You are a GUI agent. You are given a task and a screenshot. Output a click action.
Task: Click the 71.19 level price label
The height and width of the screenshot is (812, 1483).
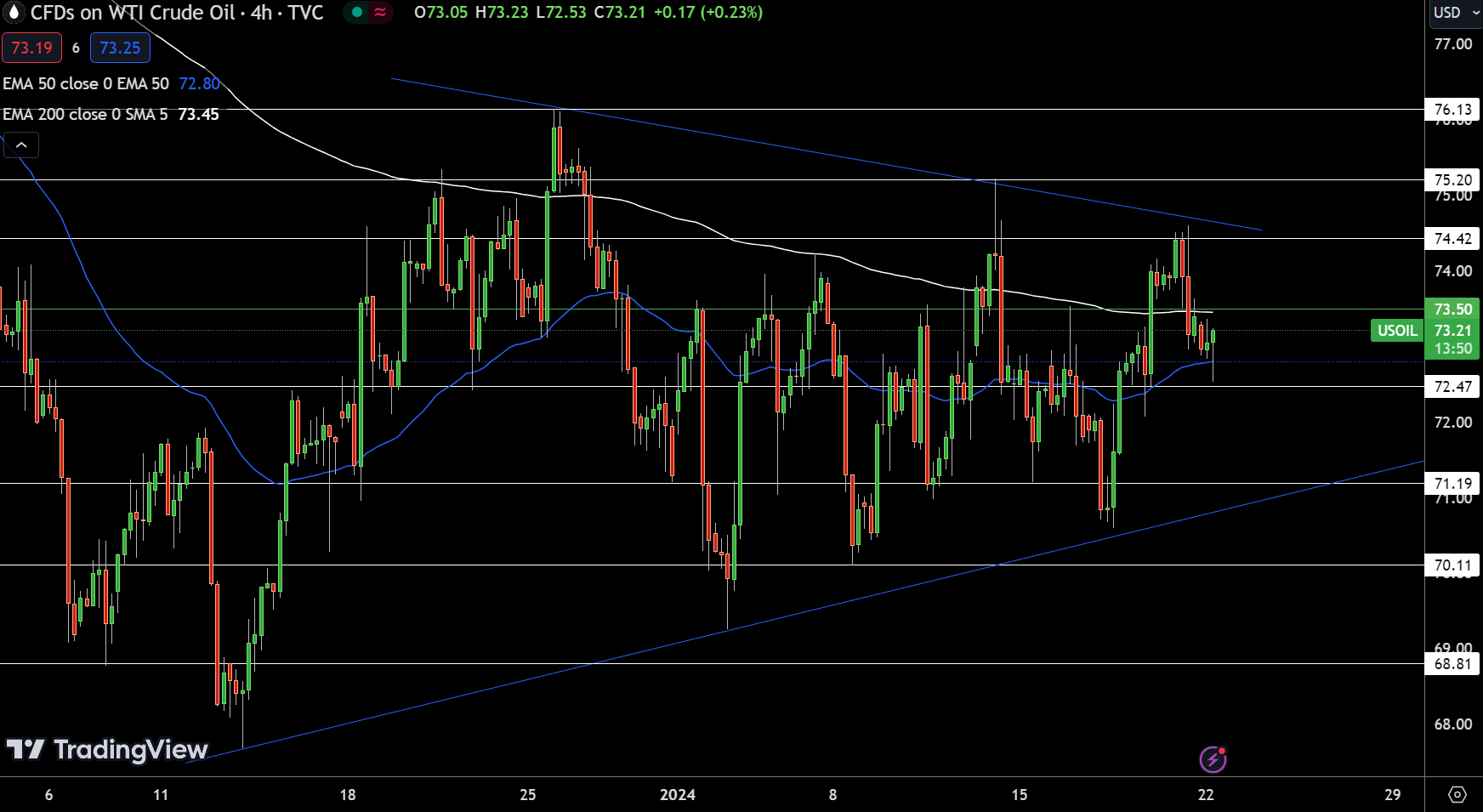click(1452, 483)
